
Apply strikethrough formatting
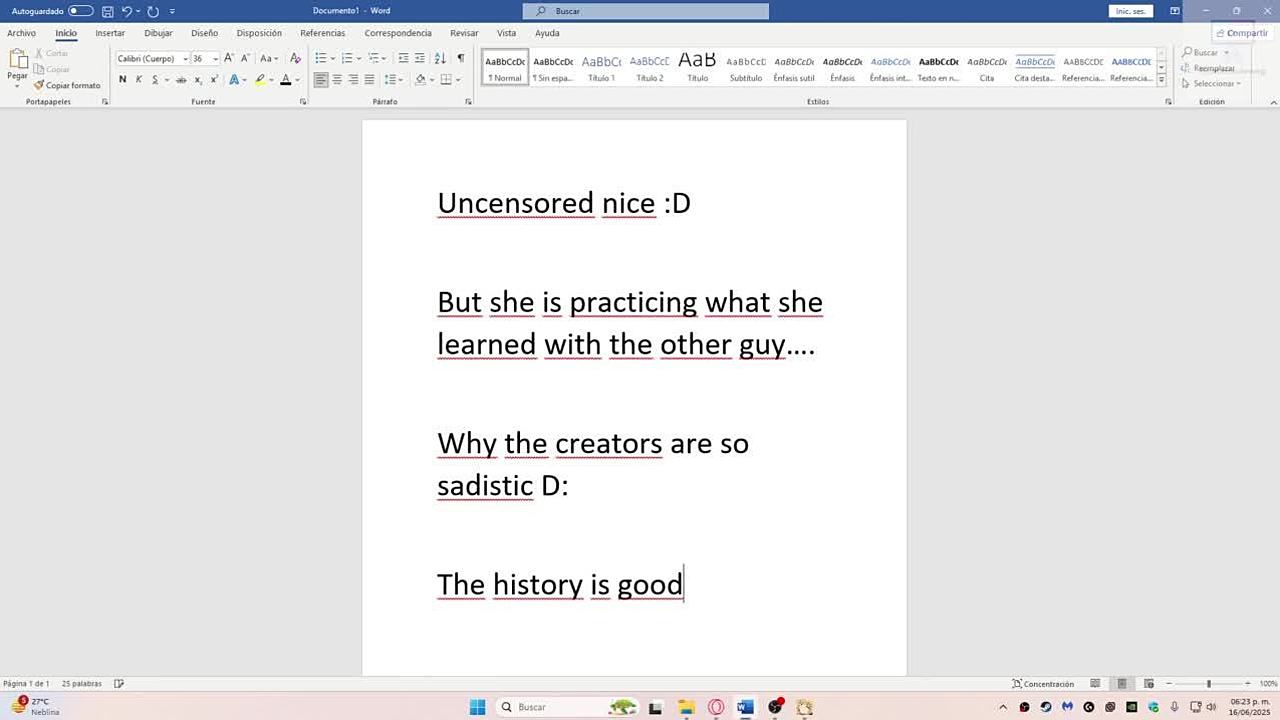[x=181, y=80]
